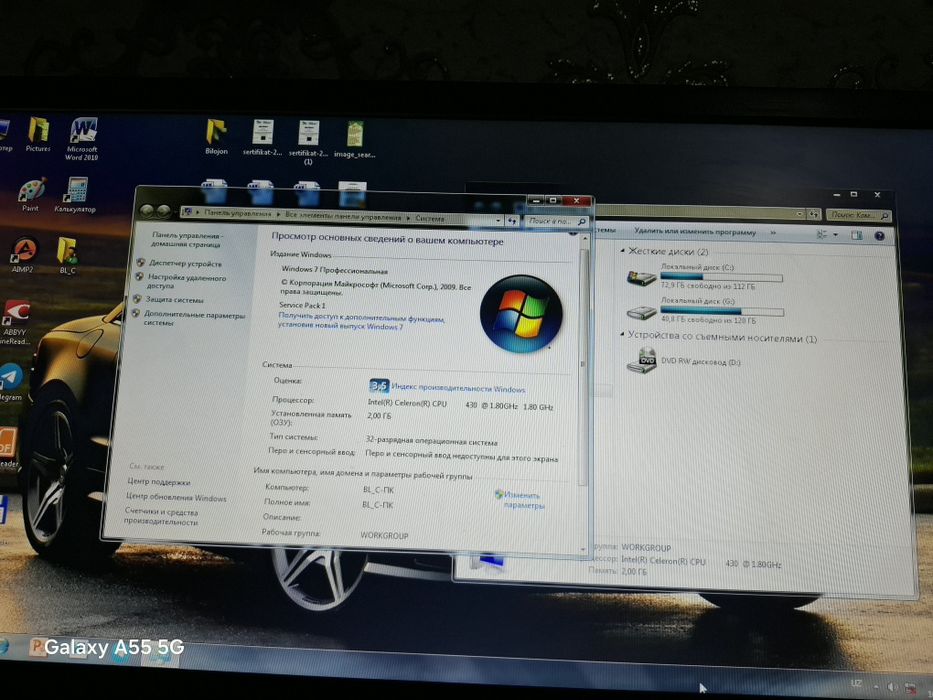
Task: Click the Windows logo in the System window
Action: pyautogui.click(x=521, y=314)
